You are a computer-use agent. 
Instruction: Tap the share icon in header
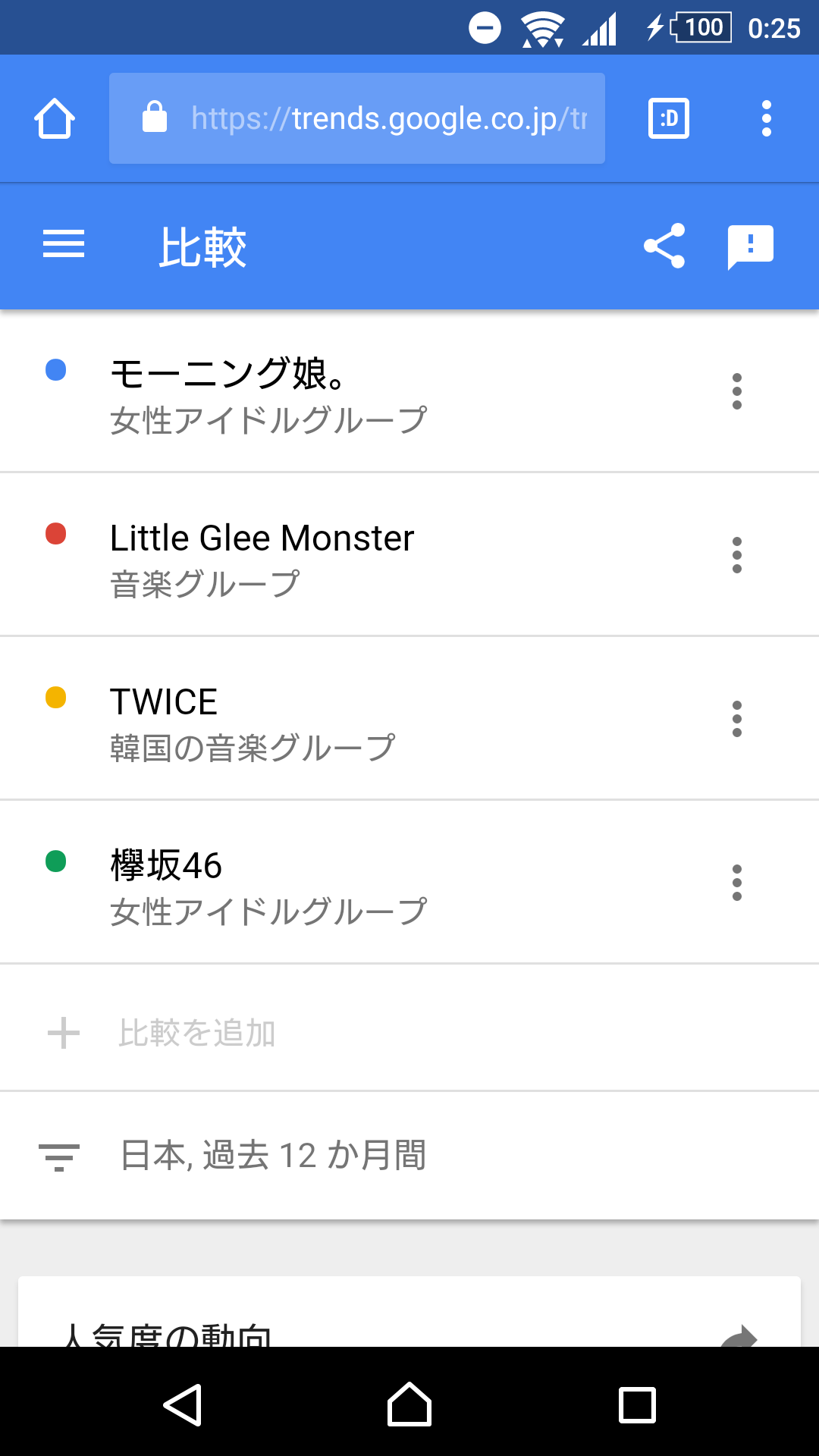click(664, 246)
